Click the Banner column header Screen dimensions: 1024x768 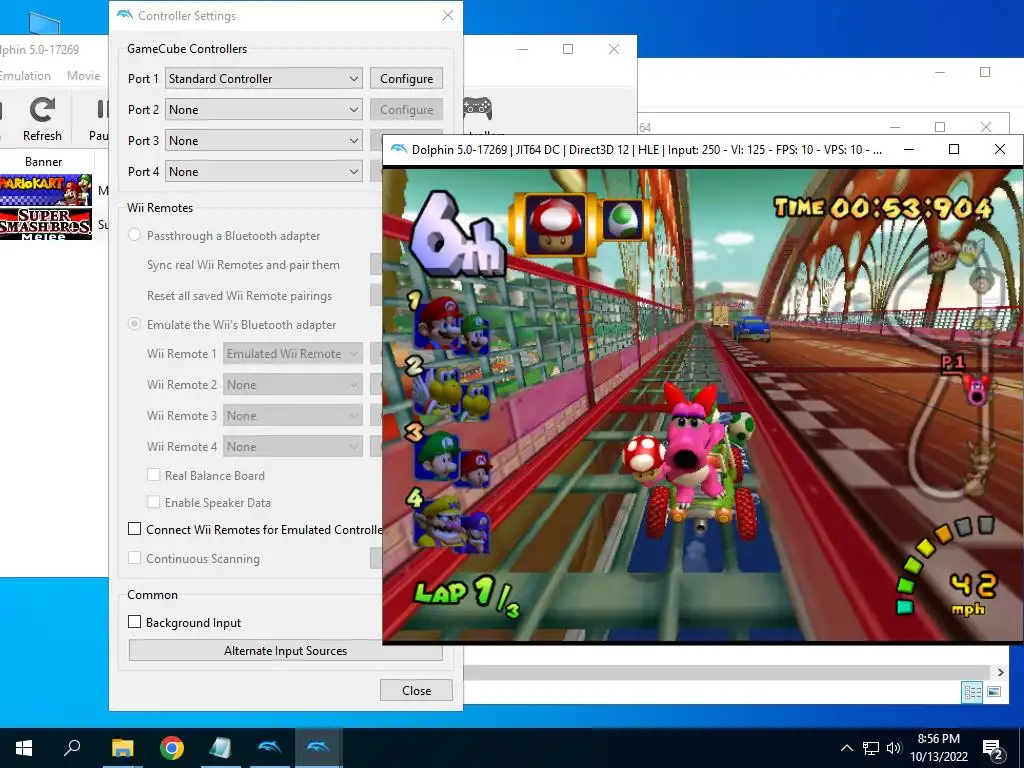point(44,161)
